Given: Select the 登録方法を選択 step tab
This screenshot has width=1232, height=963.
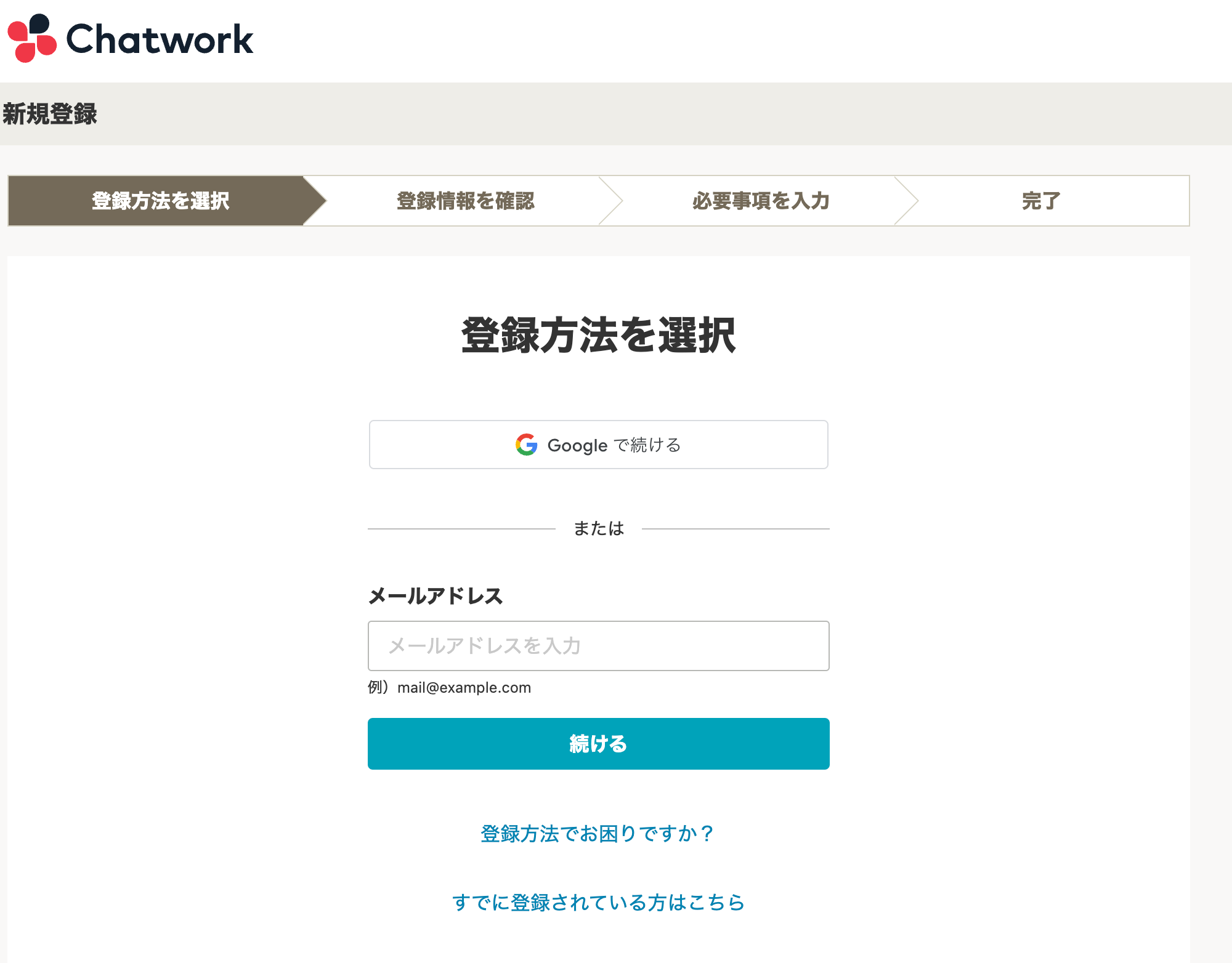Looking at the screenshot, I should (x=160, y=201).
